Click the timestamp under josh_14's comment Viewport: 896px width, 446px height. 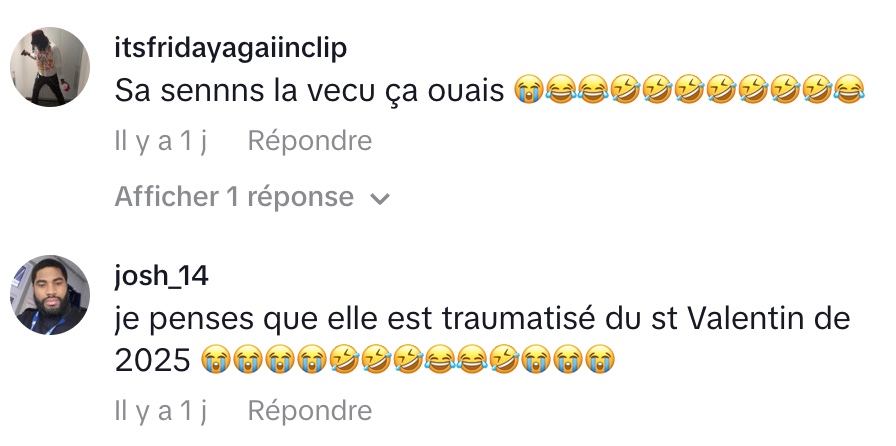(x=161, y=411)
